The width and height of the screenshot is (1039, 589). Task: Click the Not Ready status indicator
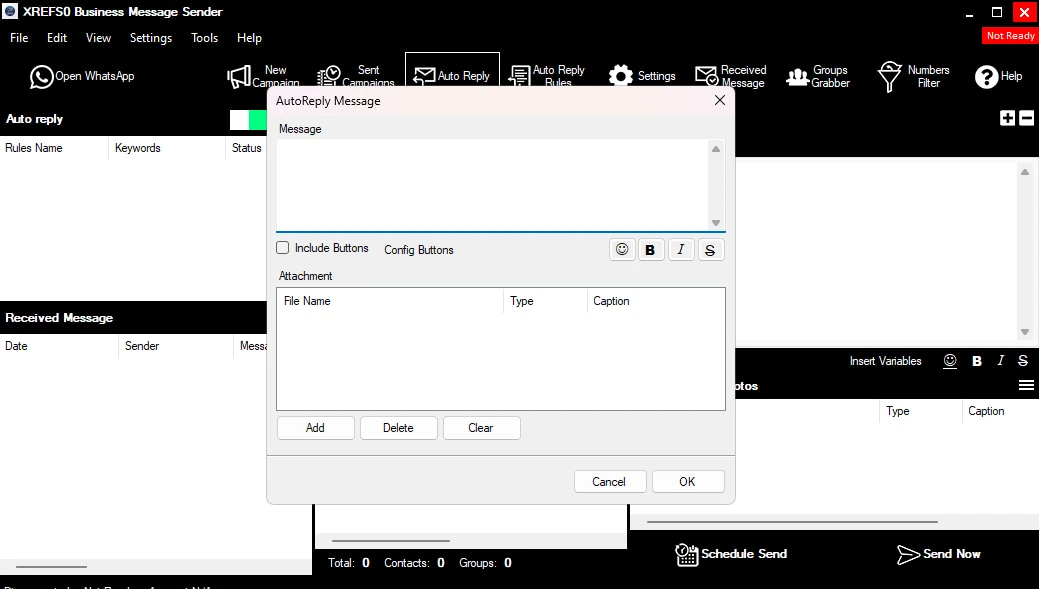(x=1010, y=36)
